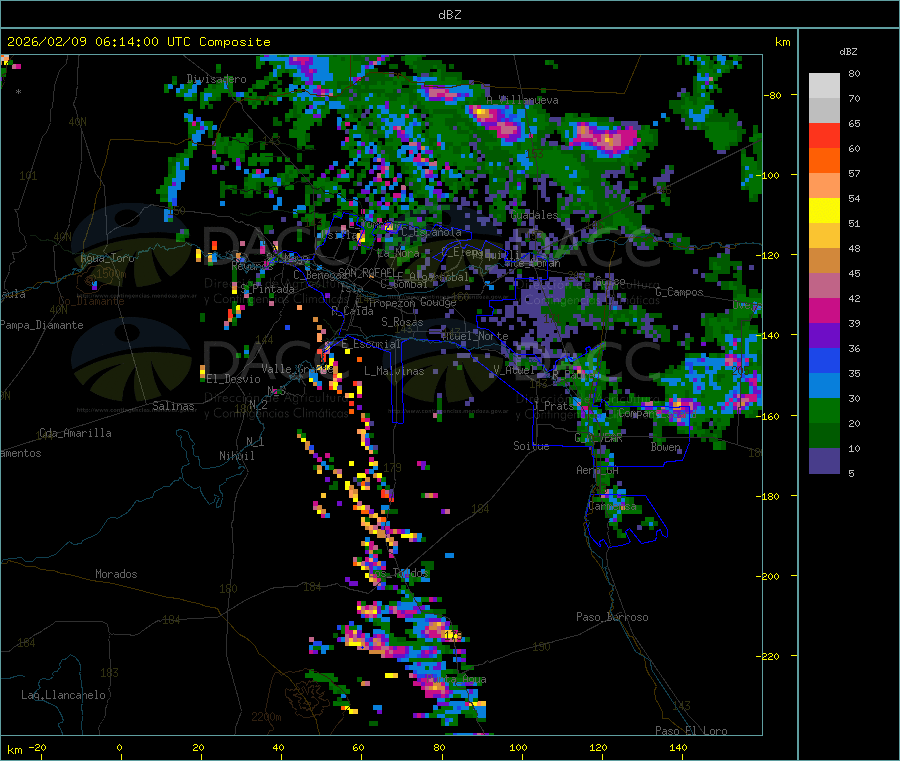Click the 45 dBZ tan legend swatch

point(824,261)
